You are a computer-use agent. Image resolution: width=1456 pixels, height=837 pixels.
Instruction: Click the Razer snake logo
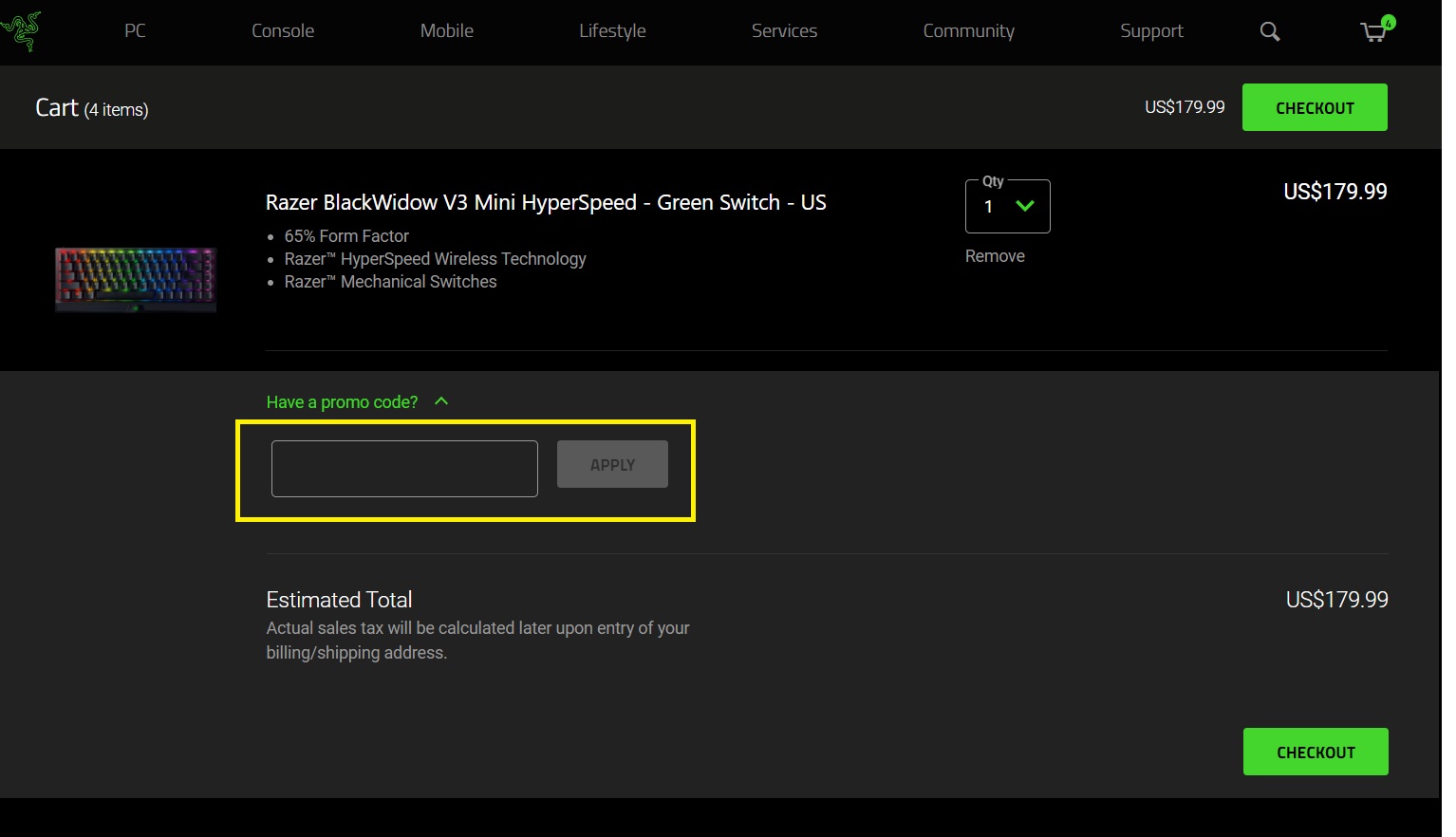pyautogui.click(x=21, y=30)
